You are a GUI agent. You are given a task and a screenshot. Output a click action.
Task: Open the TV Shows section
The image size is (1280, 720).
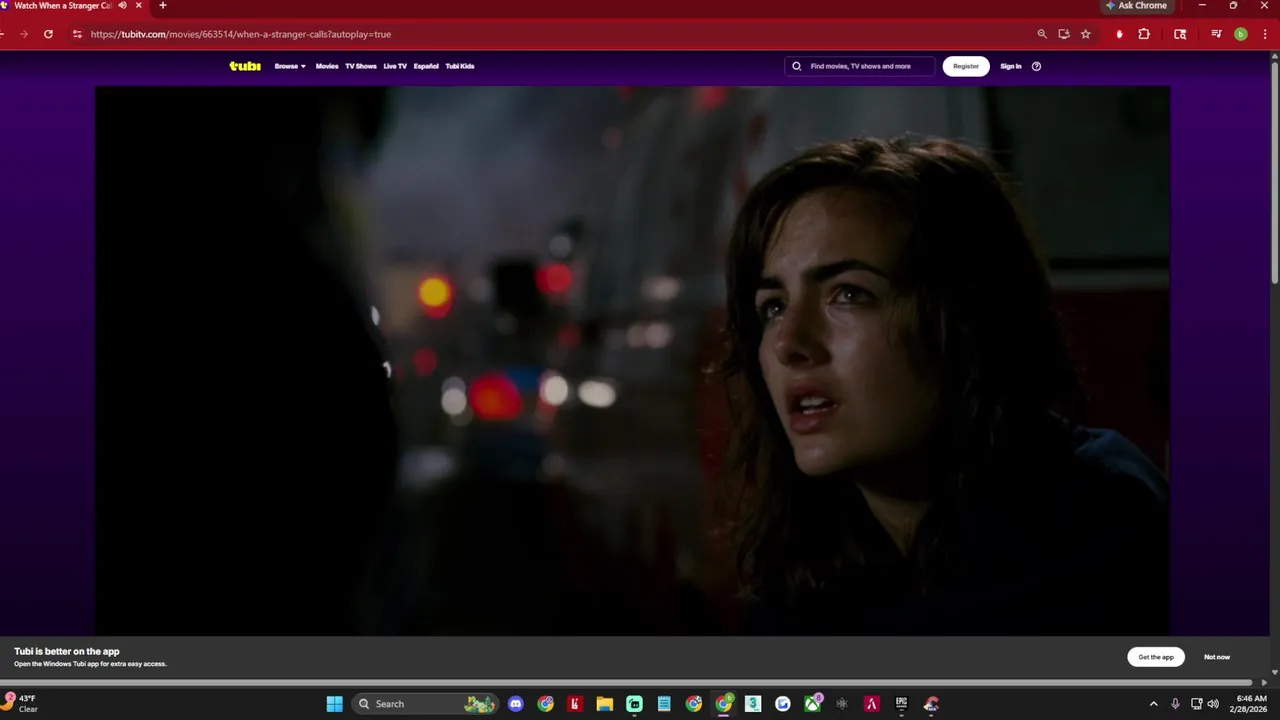361,66
